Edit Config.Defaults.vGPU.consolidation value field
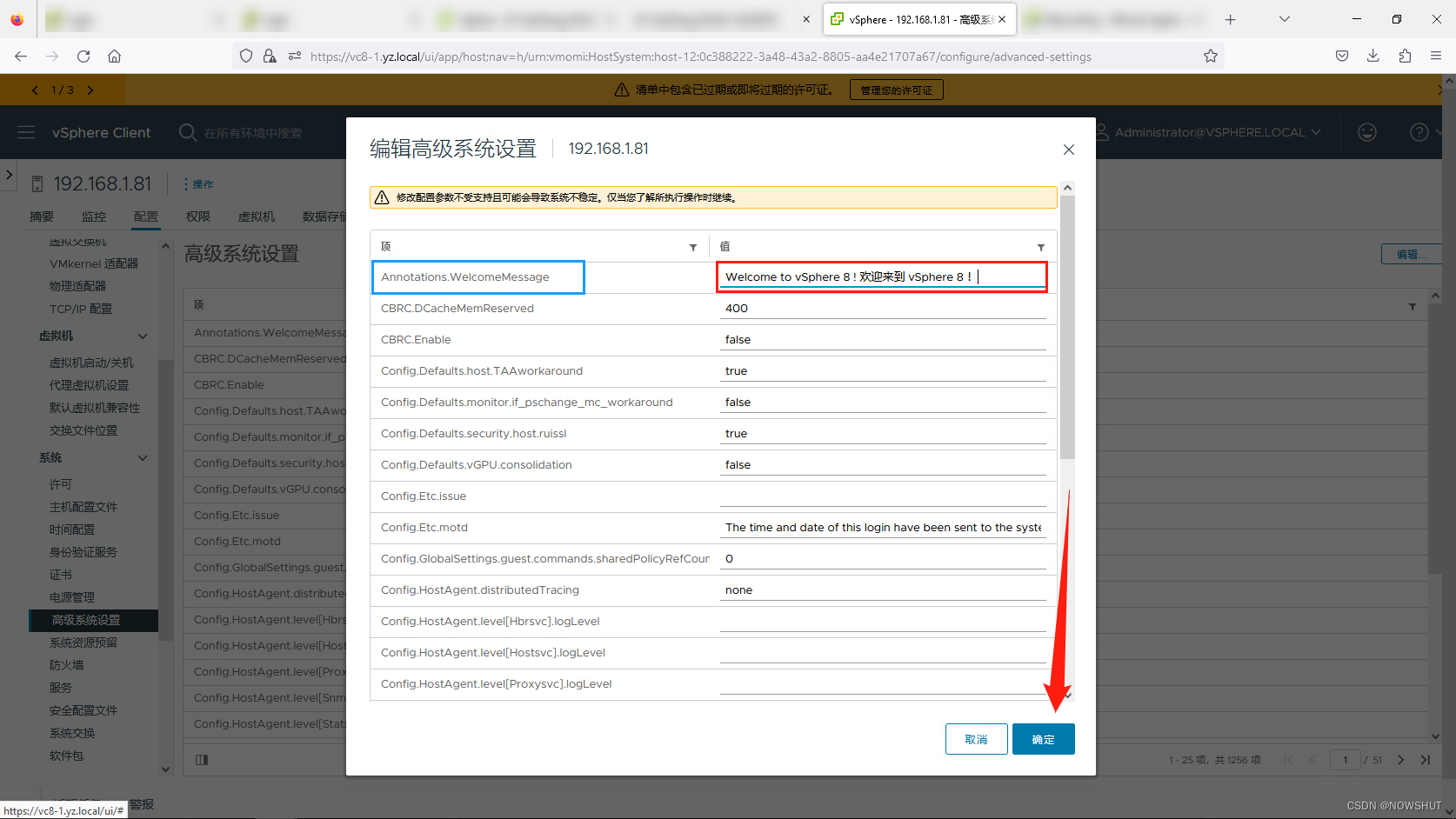 click(882, 465)
